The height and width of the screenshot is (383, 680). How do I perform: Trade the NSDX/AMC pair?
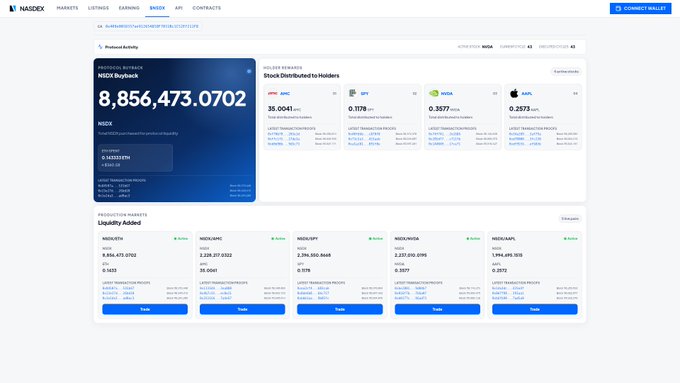(x=242, y=309)
